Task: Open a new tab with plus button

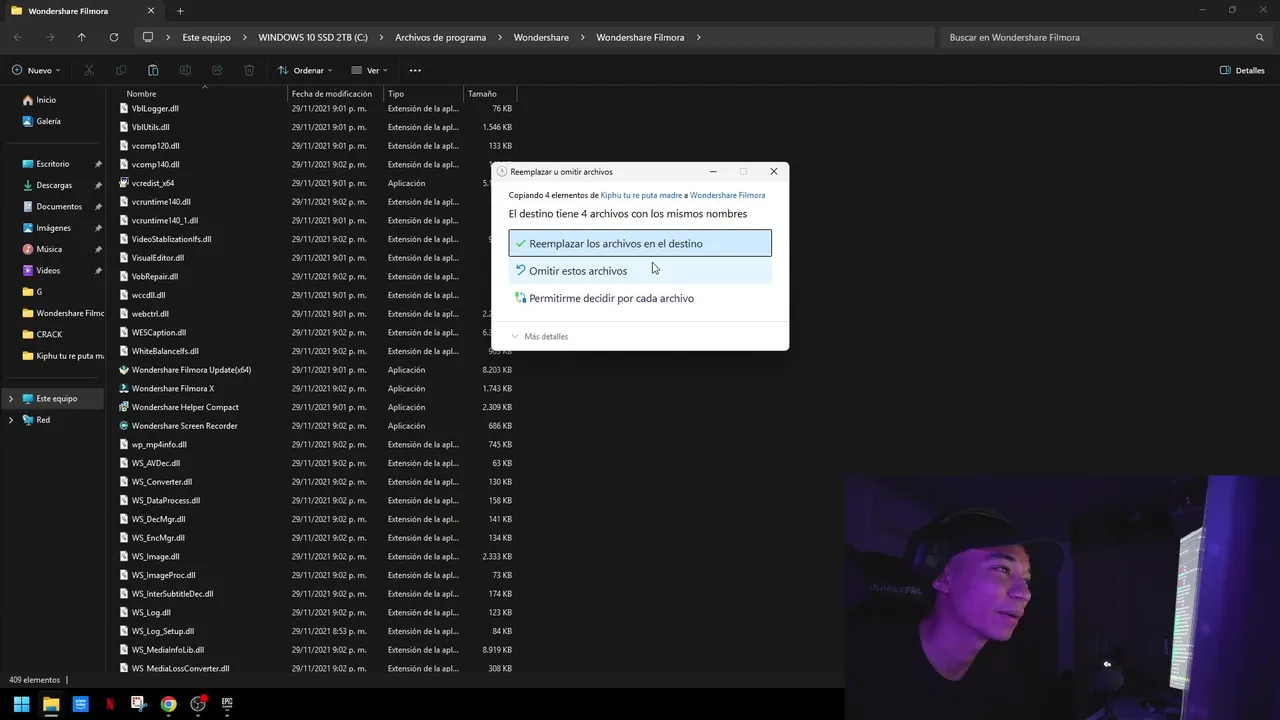Action: (180, 11)
